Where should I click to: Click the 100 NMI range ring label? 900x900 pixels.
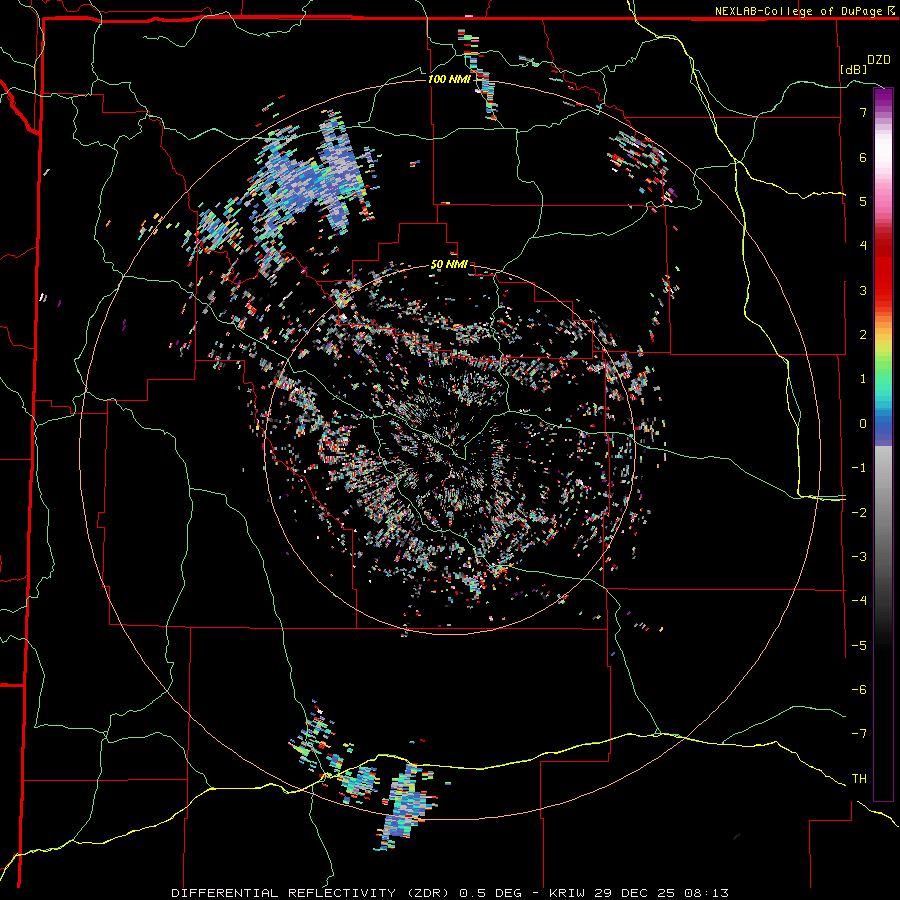[x=449, y=79]
